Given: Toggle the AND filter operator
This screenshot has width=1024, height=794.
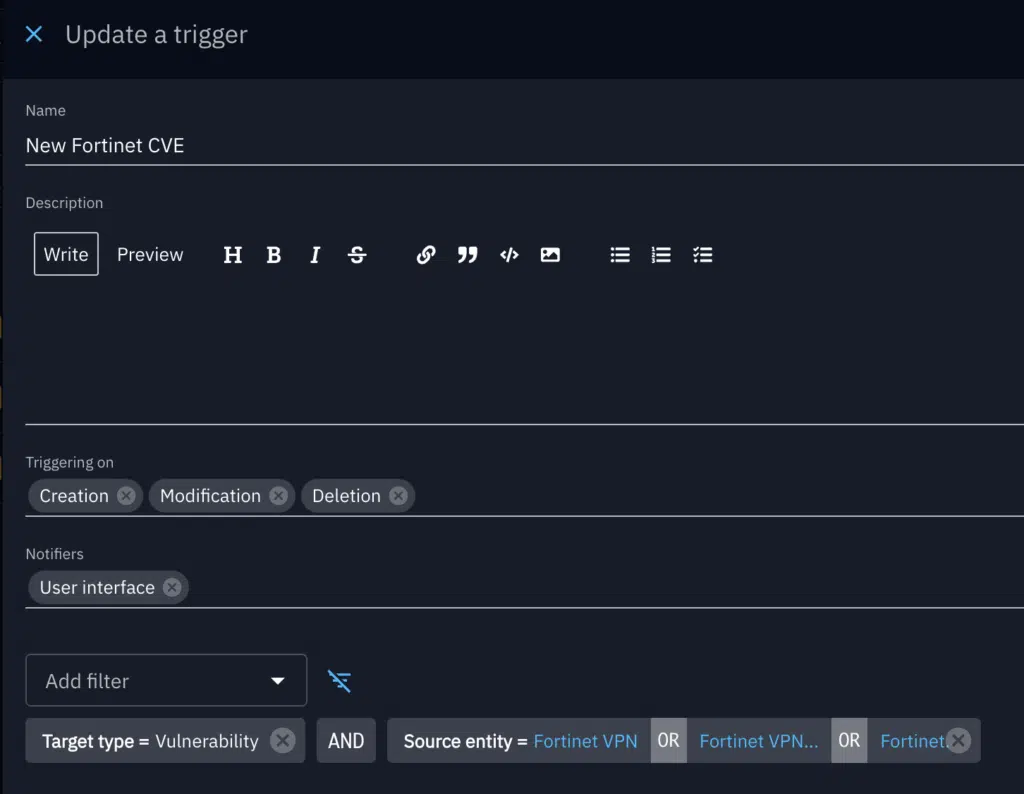Looking at the screenshot, I should point(346,741).
